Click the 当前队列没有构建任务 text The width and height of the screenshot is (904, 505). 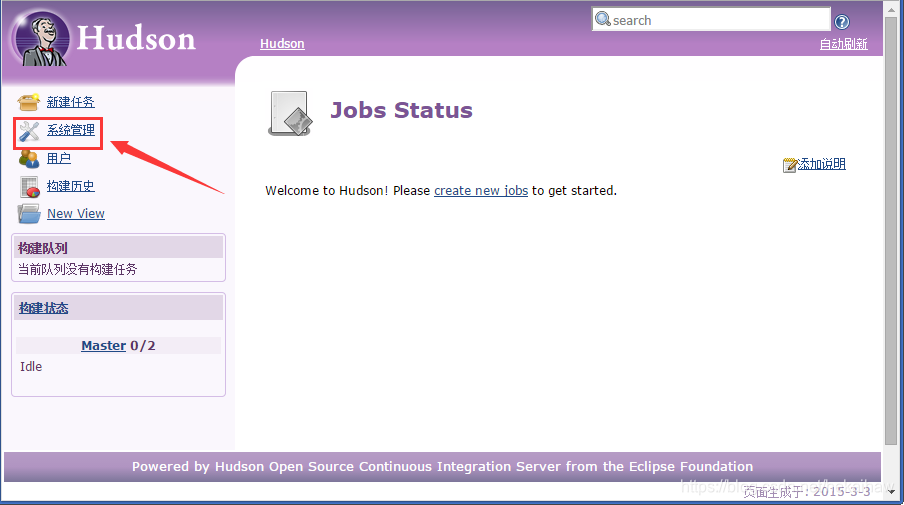78,269
